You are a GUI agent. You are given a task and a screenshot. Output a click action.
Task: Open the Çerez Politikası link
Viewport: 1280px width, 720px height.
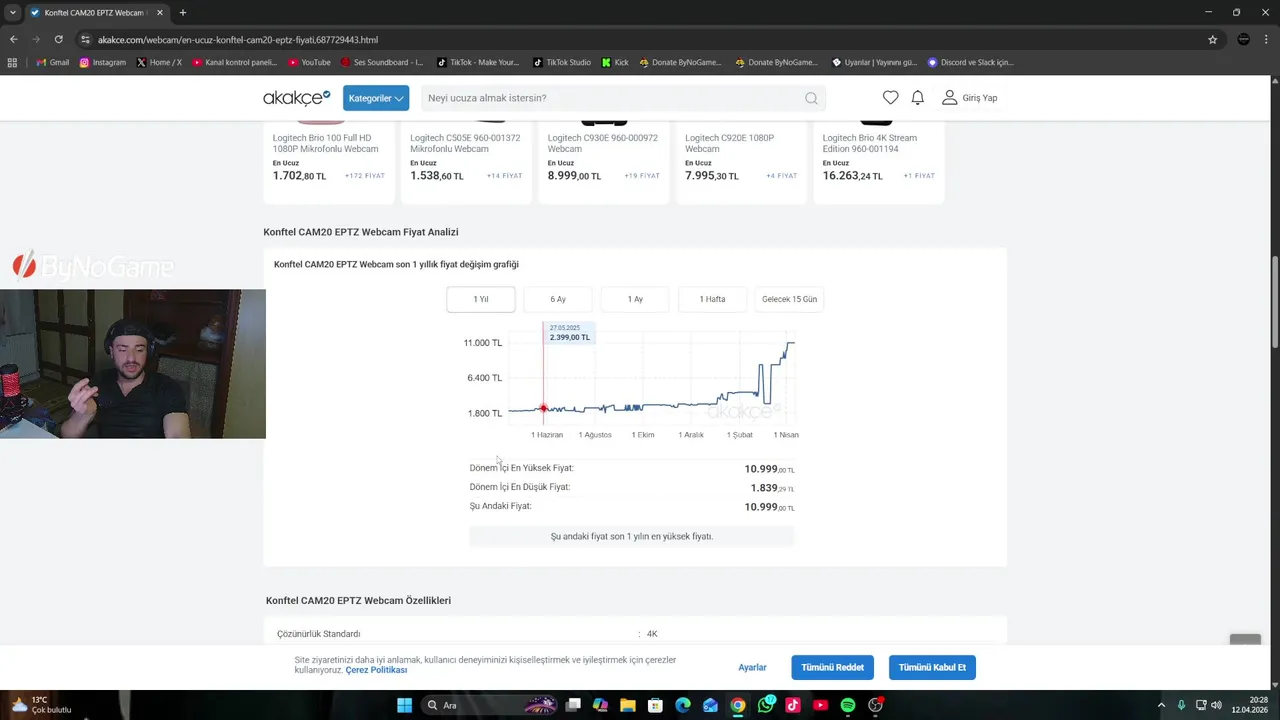click(x=376, y=670)
